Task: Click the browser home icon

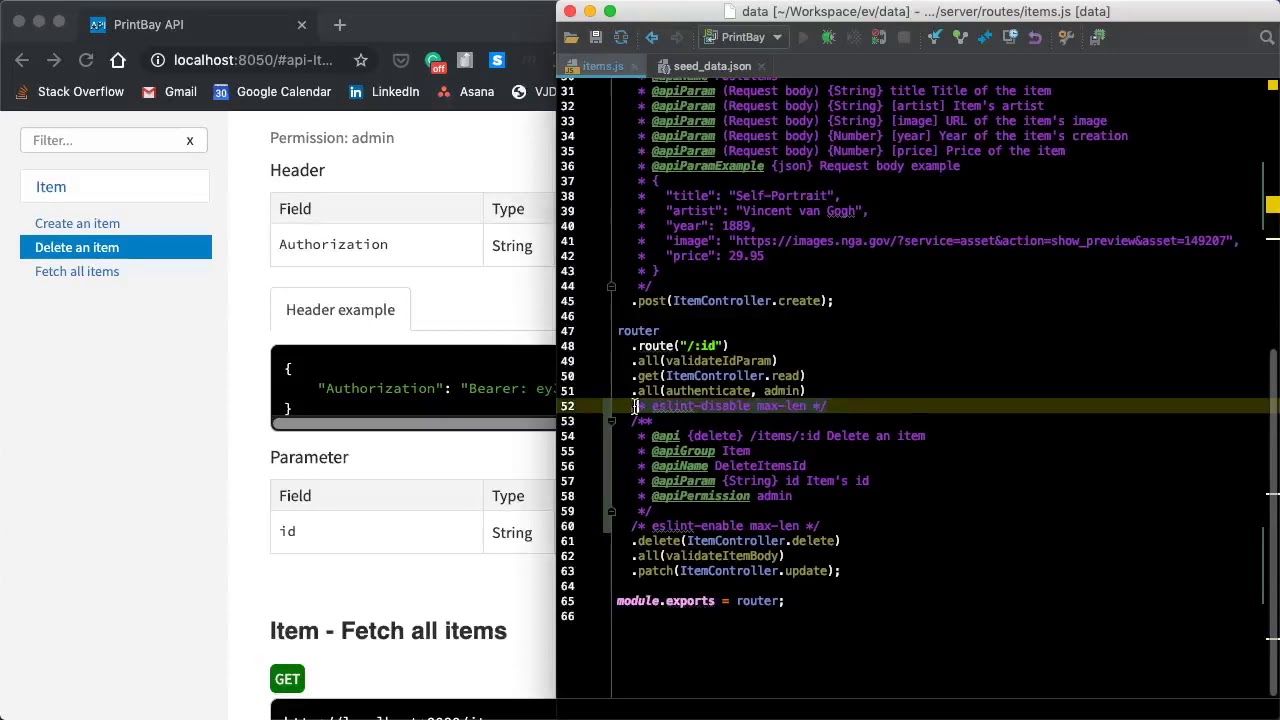Action: pyautogui.click(x=118, y=60)
